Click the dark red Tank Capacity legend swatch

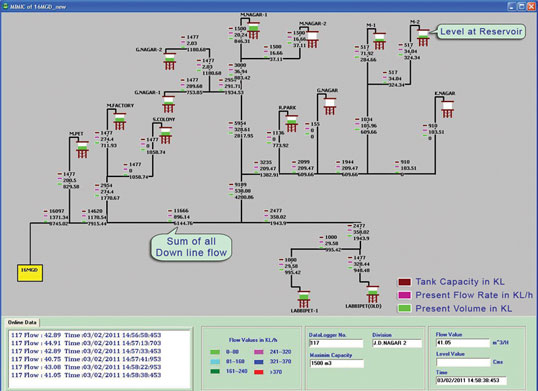405,282
